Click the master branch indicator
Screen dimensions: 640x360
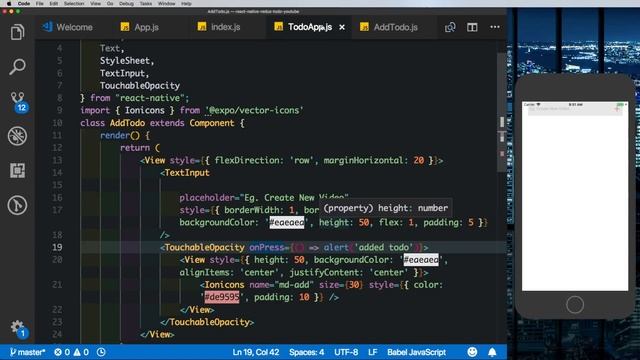click(x=27, y=352)
